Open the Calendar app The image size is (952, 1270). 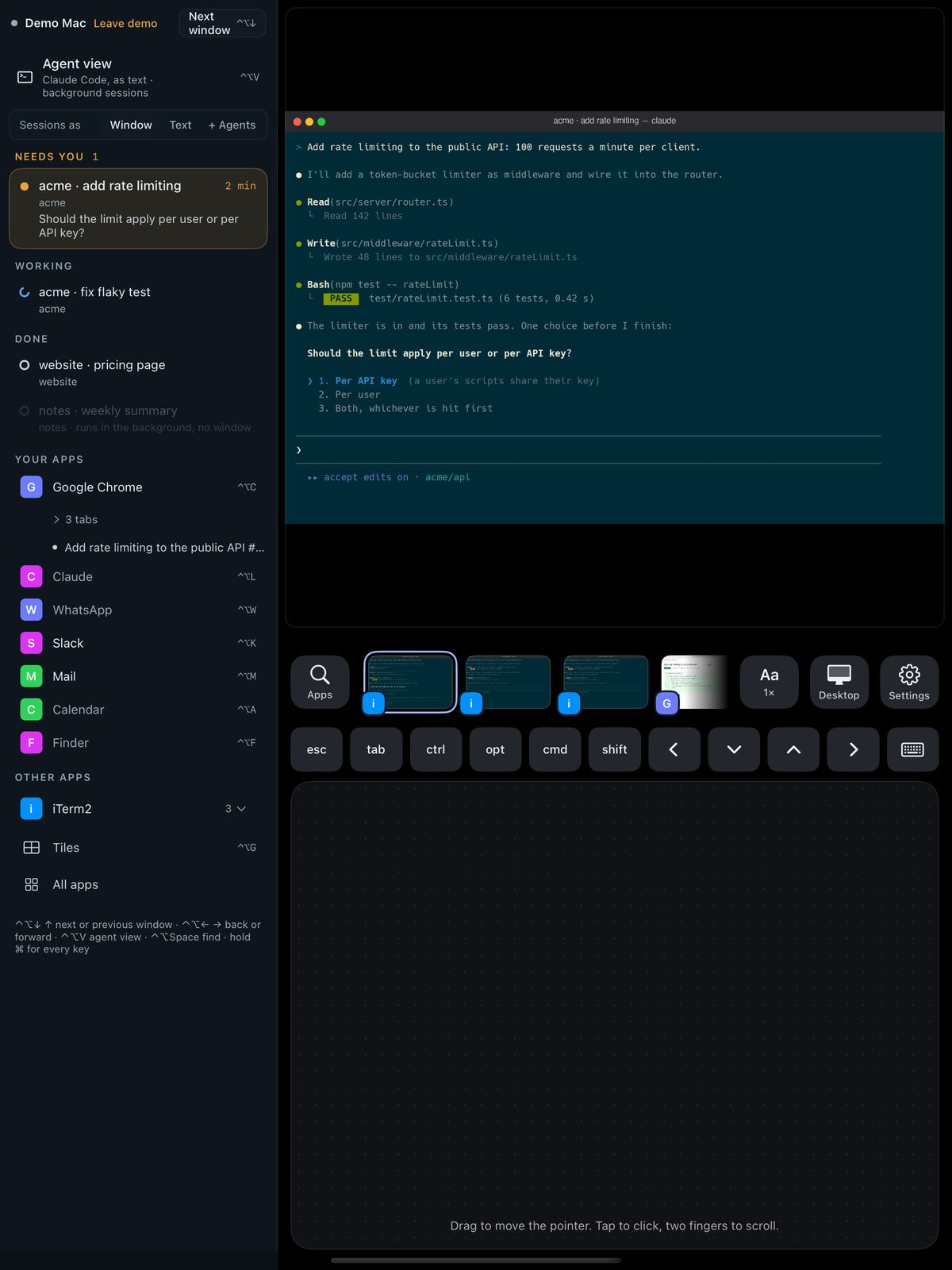click(x=138, y=710)
